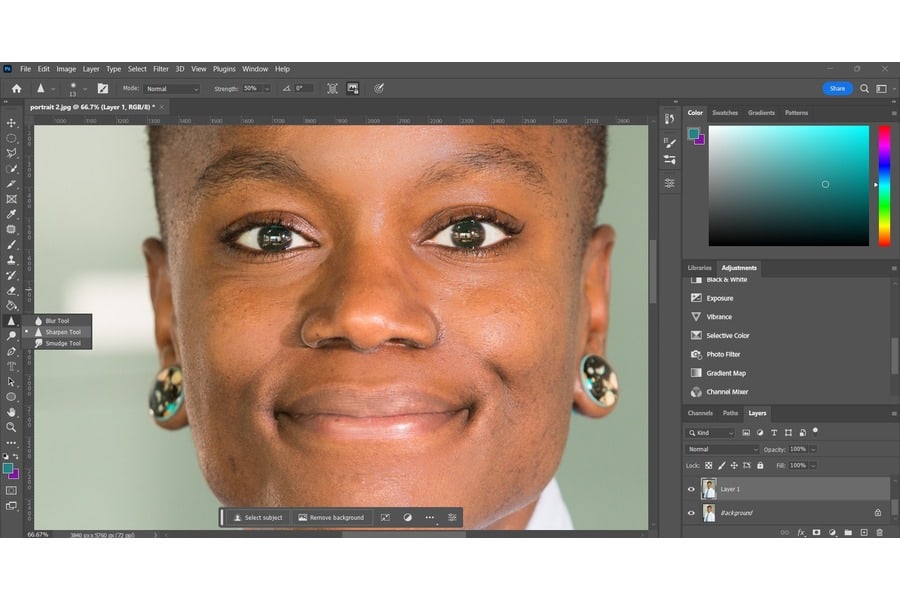Open the Image menu
Screen dimensions: 900x600
66,69
